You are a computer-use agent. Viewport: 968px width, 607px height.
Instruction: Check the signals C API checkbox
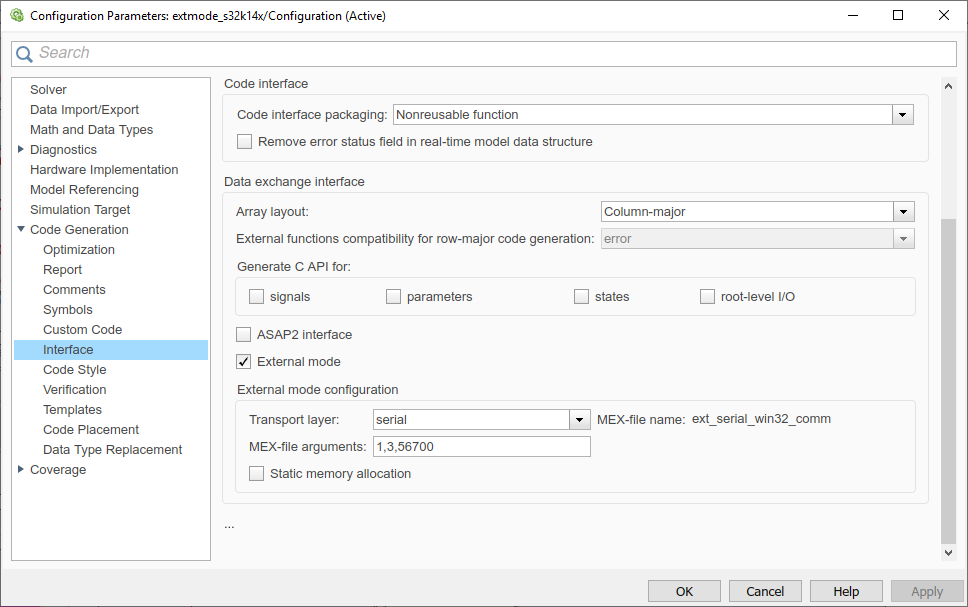257,296
